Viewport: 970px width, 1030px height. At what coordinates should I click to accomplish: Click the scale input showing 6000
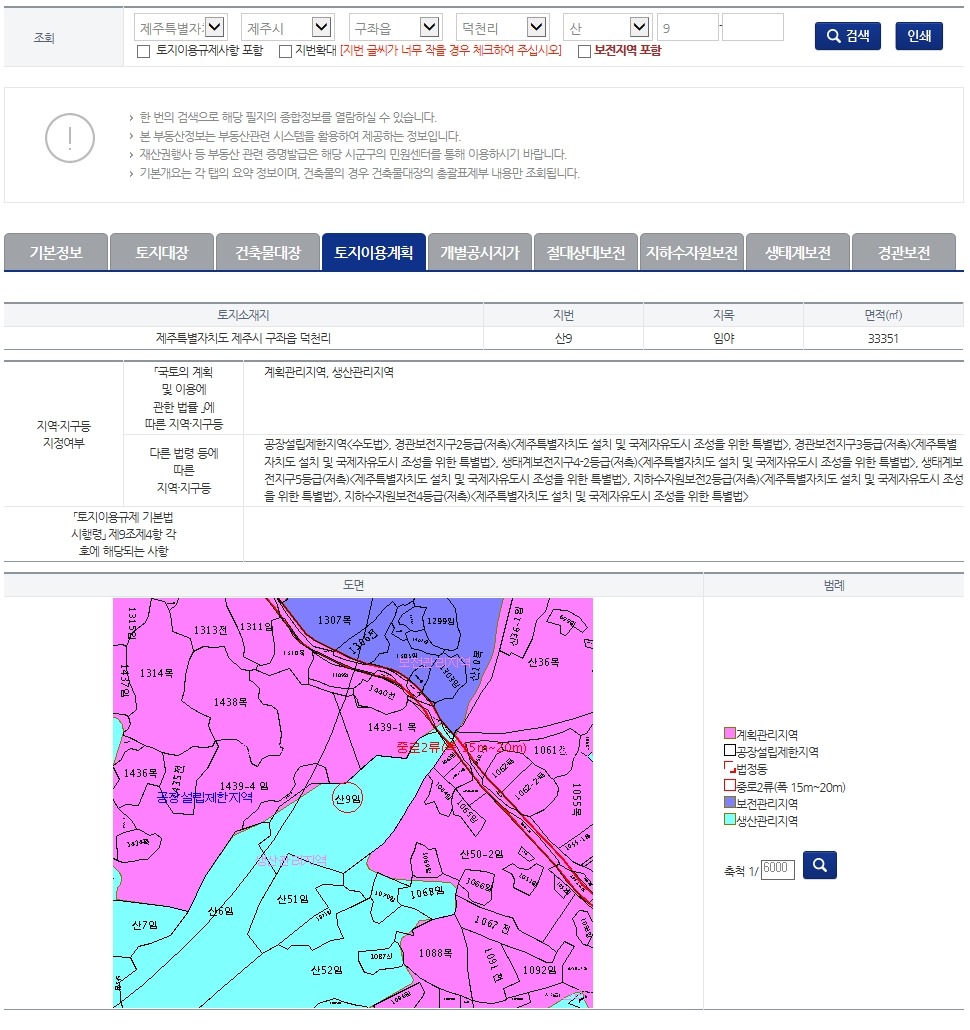[778, 868]
